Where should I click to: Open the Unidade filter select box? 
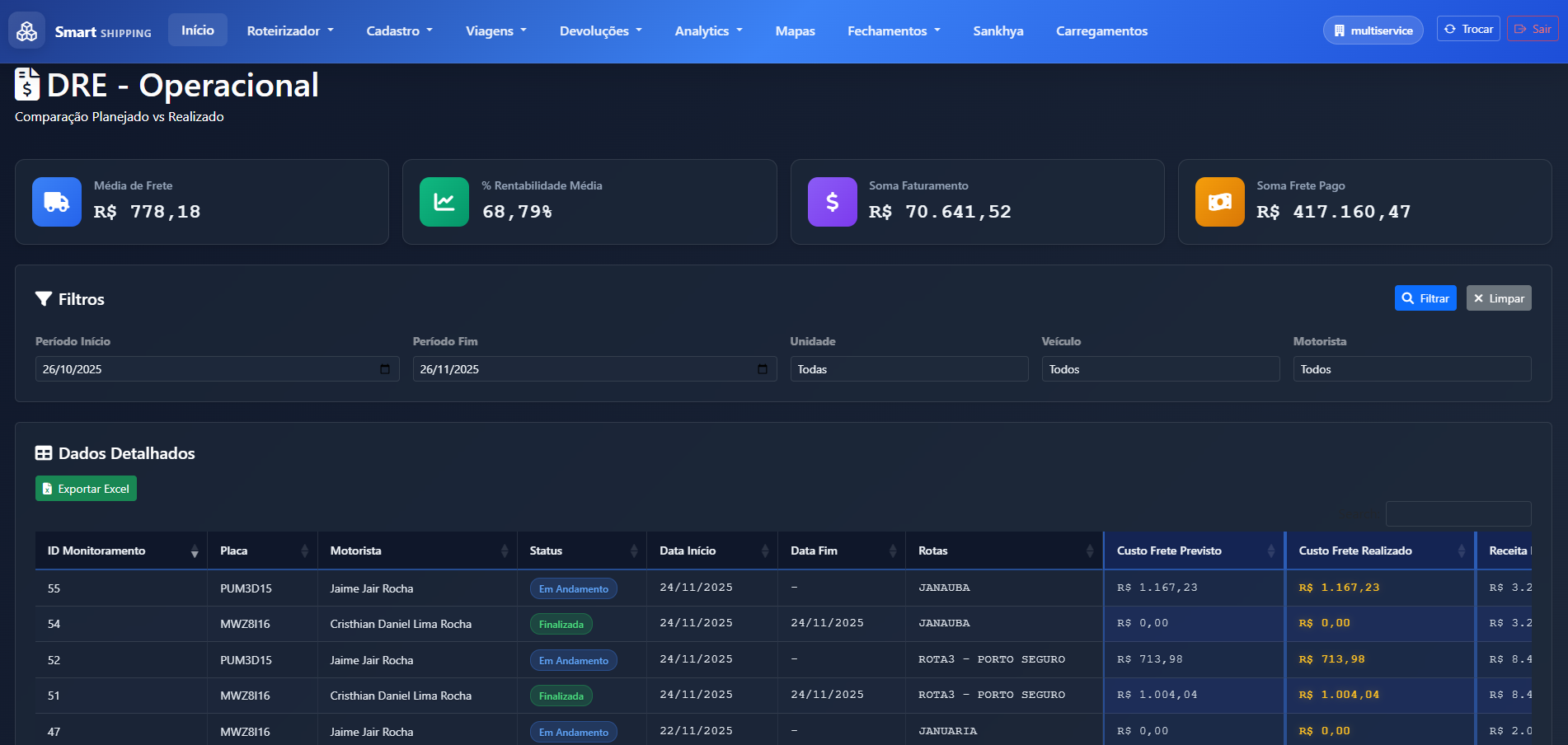tap(908, 369)
